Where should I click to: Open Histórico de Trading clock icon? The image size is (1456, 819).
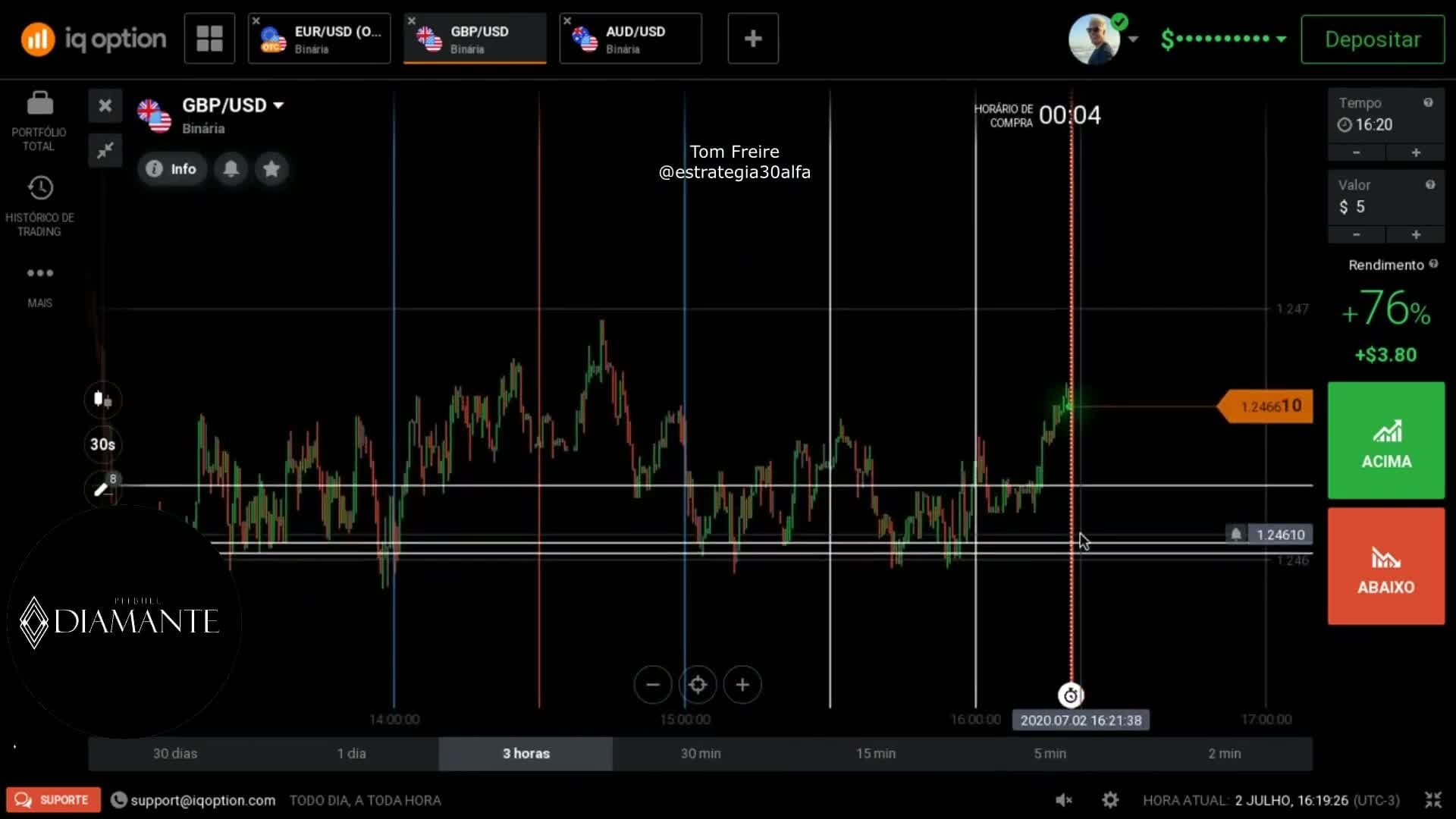click(x=40, y=187)
